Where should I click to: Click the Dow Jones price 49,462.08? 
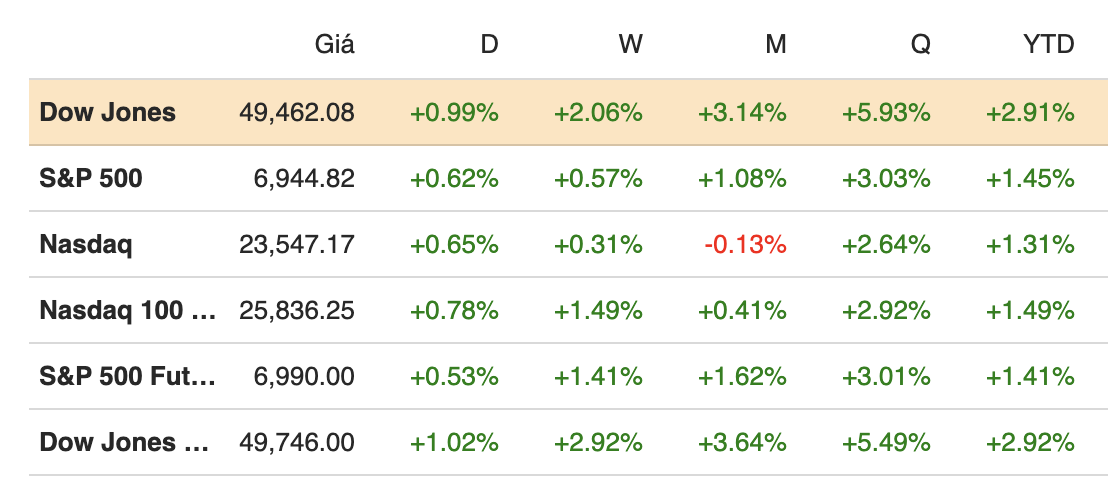pos(297,112)
